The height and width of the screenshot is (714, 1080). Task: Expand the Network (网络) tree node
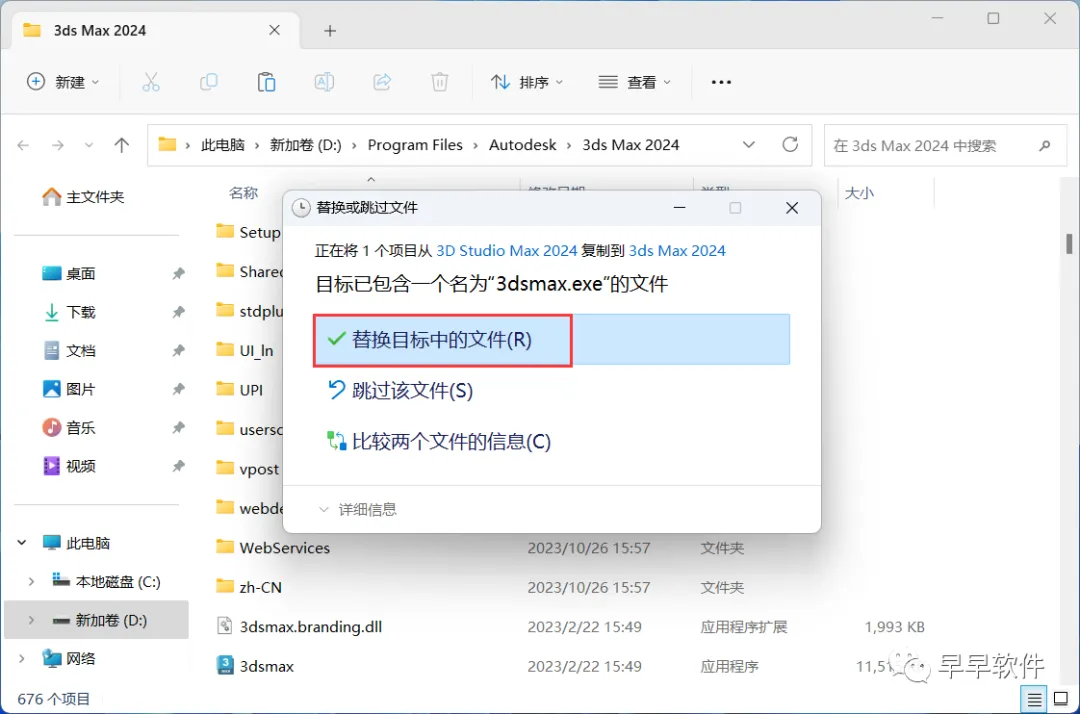22,658
